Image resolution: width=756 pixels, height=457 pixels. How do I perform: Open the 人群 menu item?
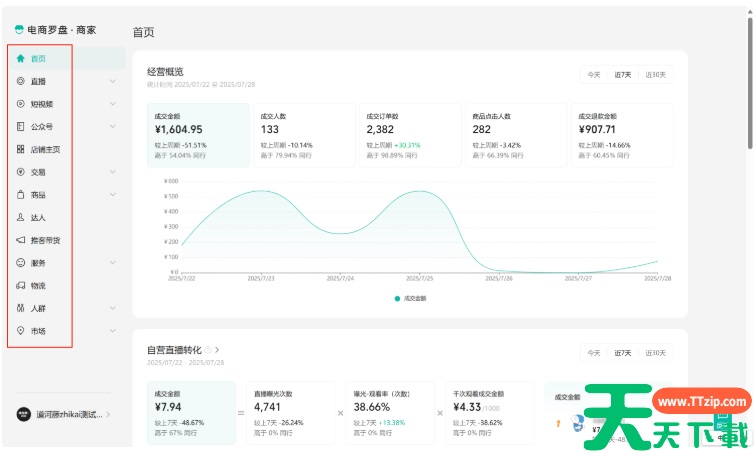click(x=38, y=308)
